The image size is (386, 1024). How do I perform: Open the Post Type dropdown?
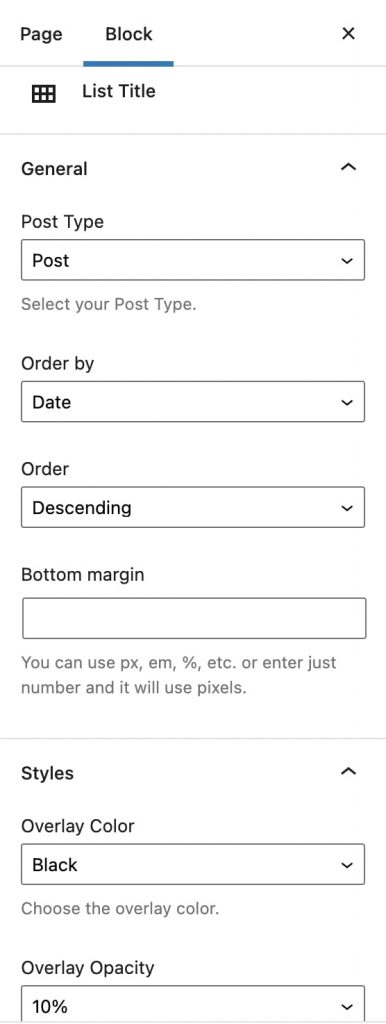[x=193, y=260]
